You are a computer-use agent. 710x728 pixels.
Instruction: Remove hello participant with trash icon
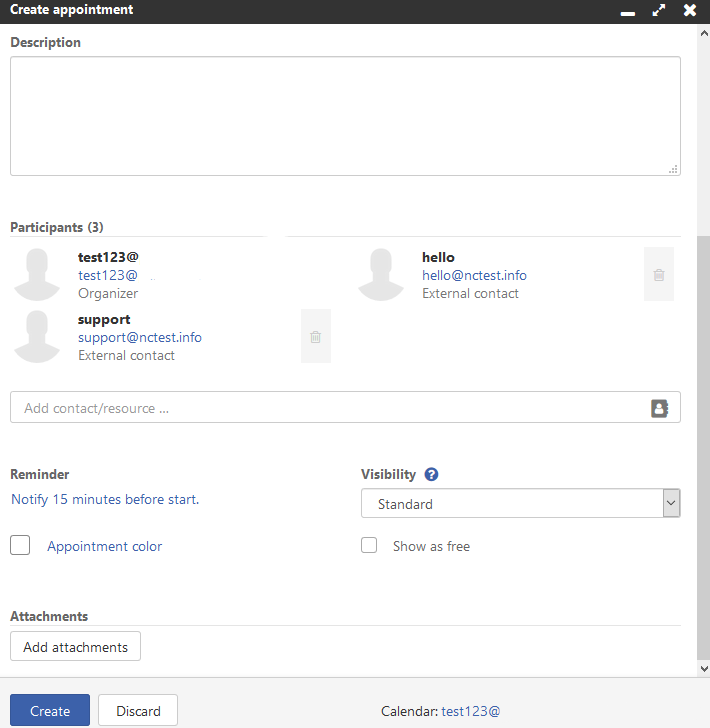[658, 274]
